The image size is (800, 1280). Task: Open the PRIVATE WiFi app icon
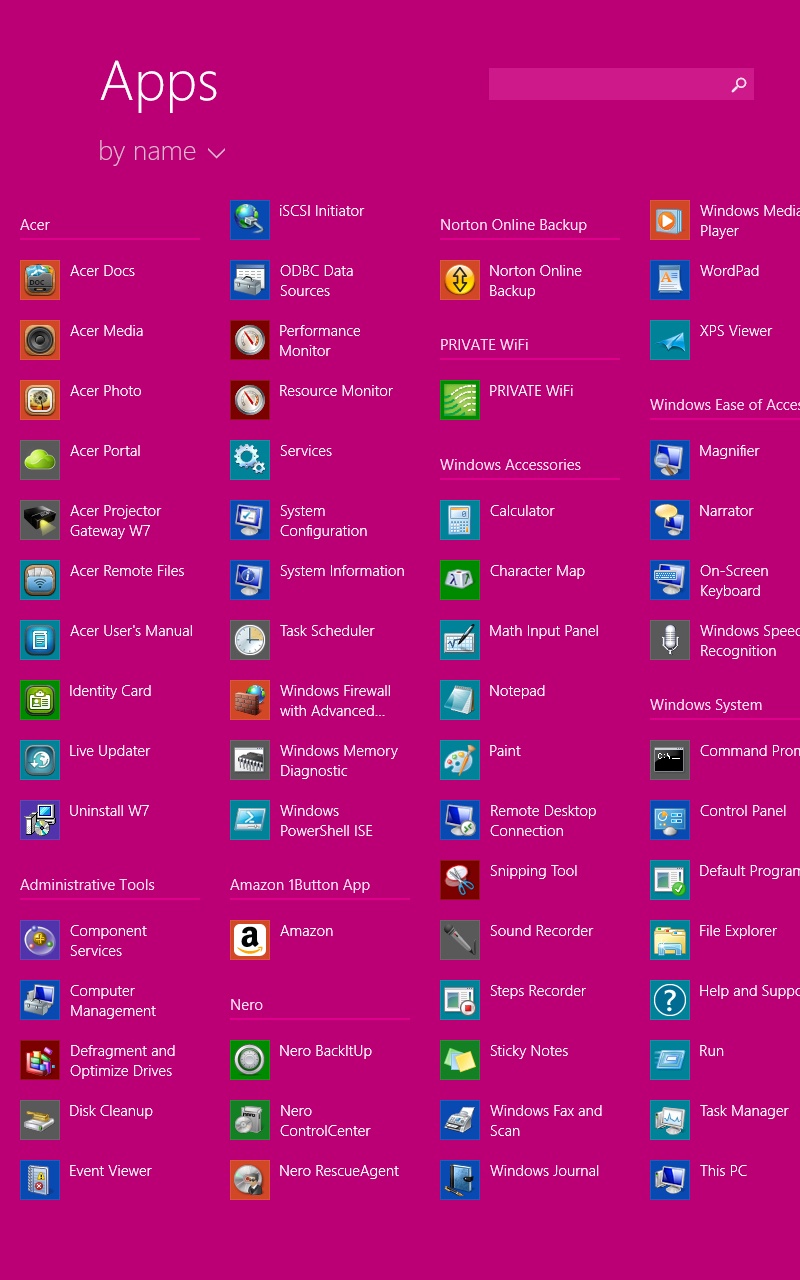click(460, 400)
